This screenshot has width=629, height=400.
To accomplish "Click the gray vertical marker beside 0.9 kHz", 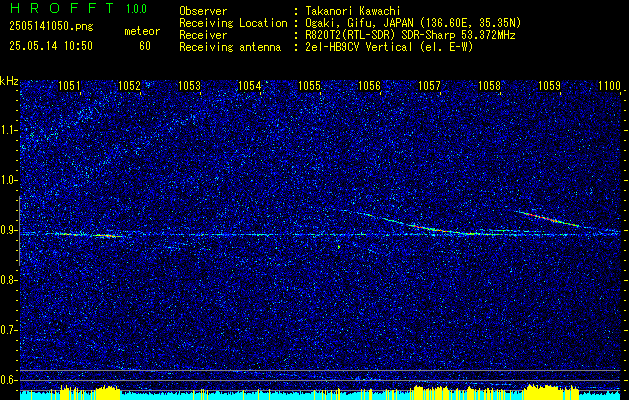I will 19,231.
